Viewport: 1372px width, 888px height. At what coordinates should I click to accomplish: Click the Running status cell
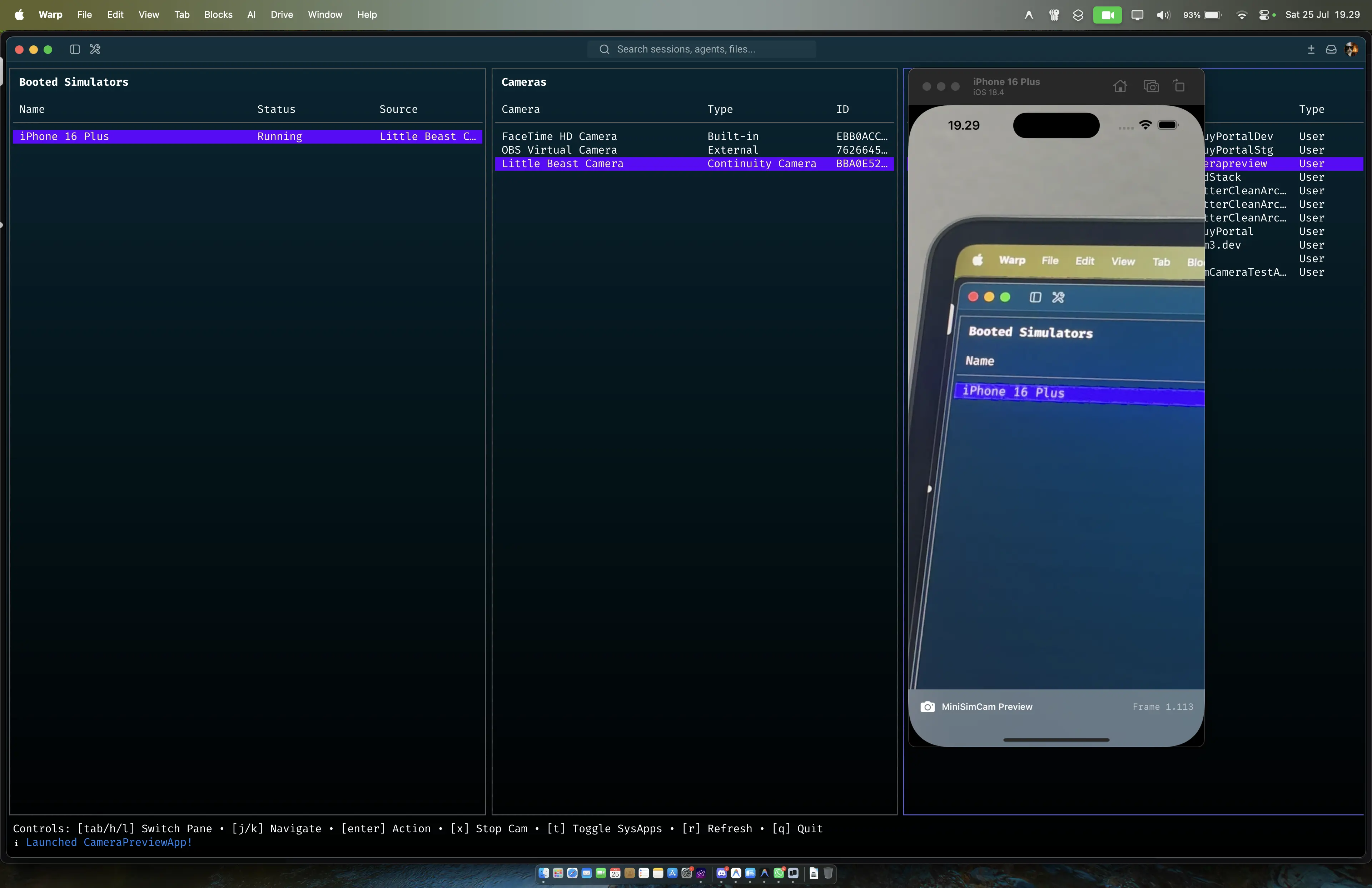(x=280, y=136)
